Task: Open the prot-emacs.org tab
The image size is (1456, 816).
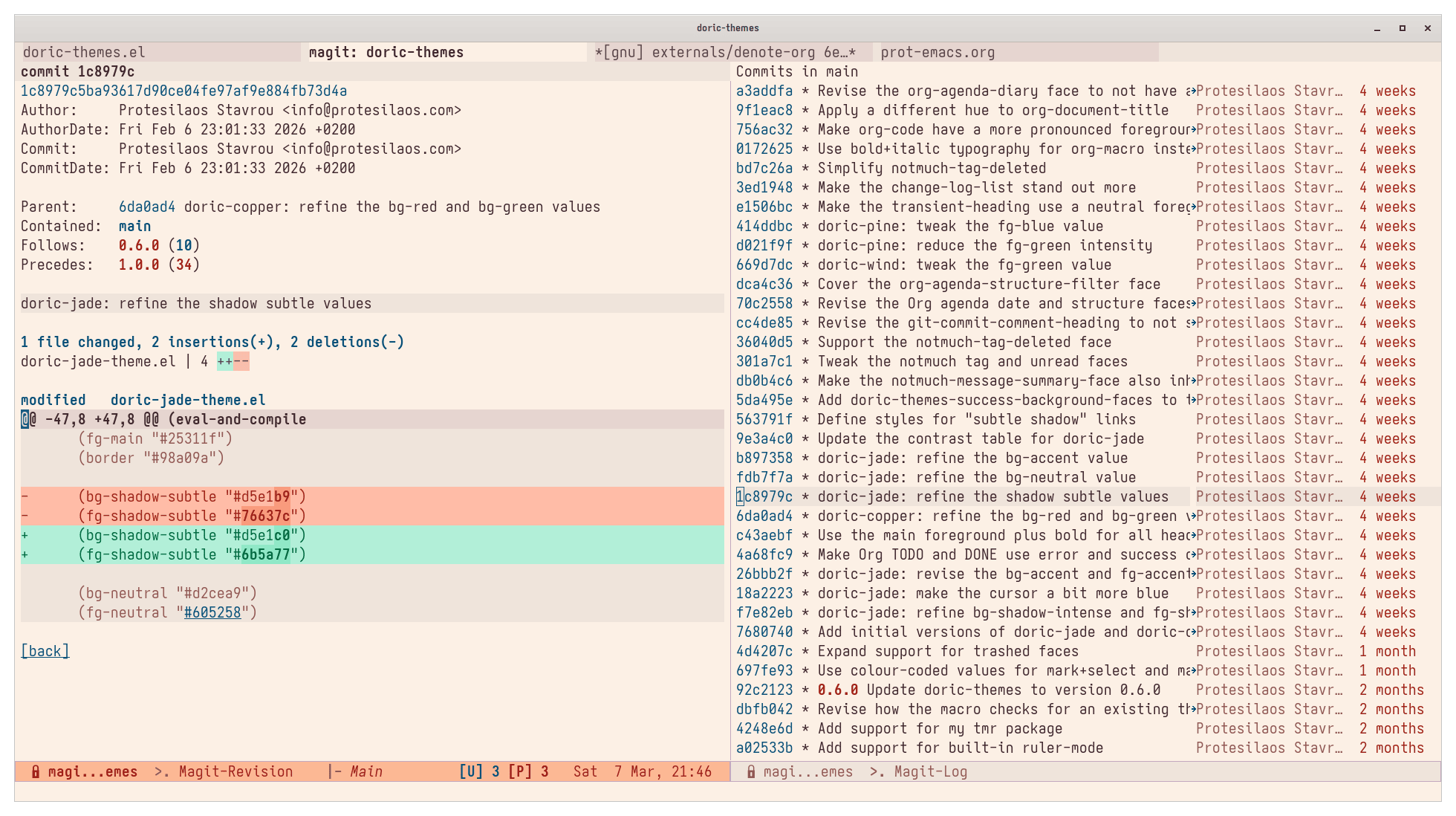Action: [x=937, y=52]
